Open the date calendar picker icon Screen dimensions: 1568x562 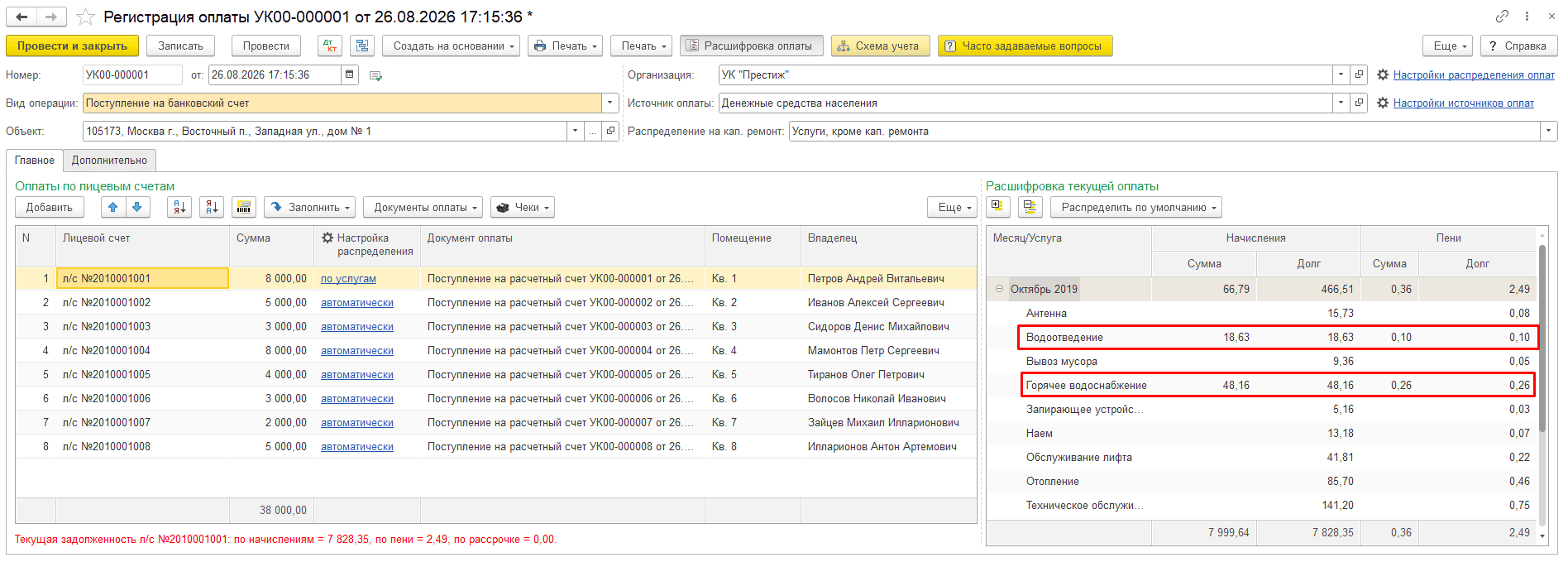click(350, 74)
